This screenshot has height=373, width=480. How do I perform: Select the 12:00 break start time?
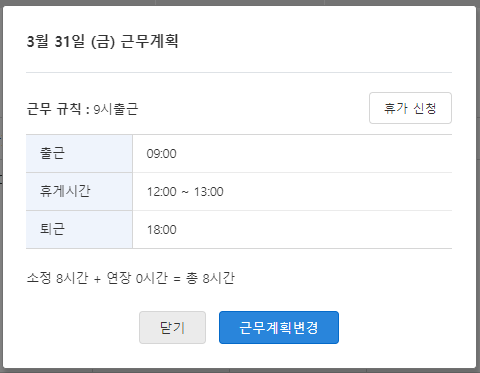click(162, 192)
